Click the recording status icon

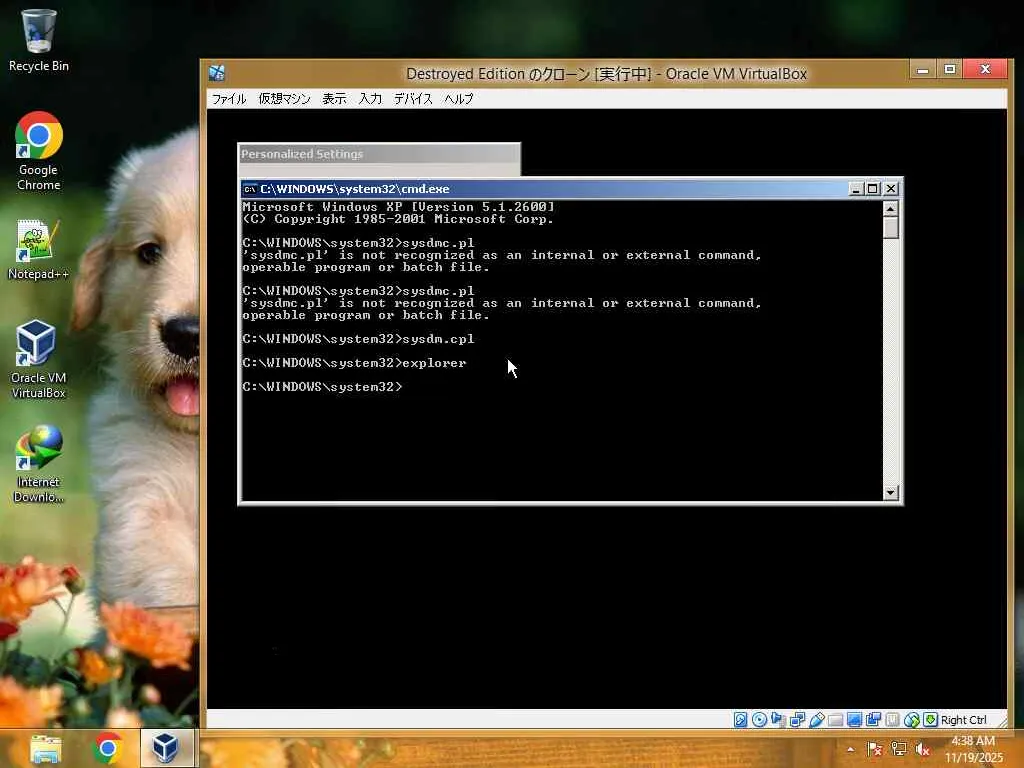pos(873,720)
